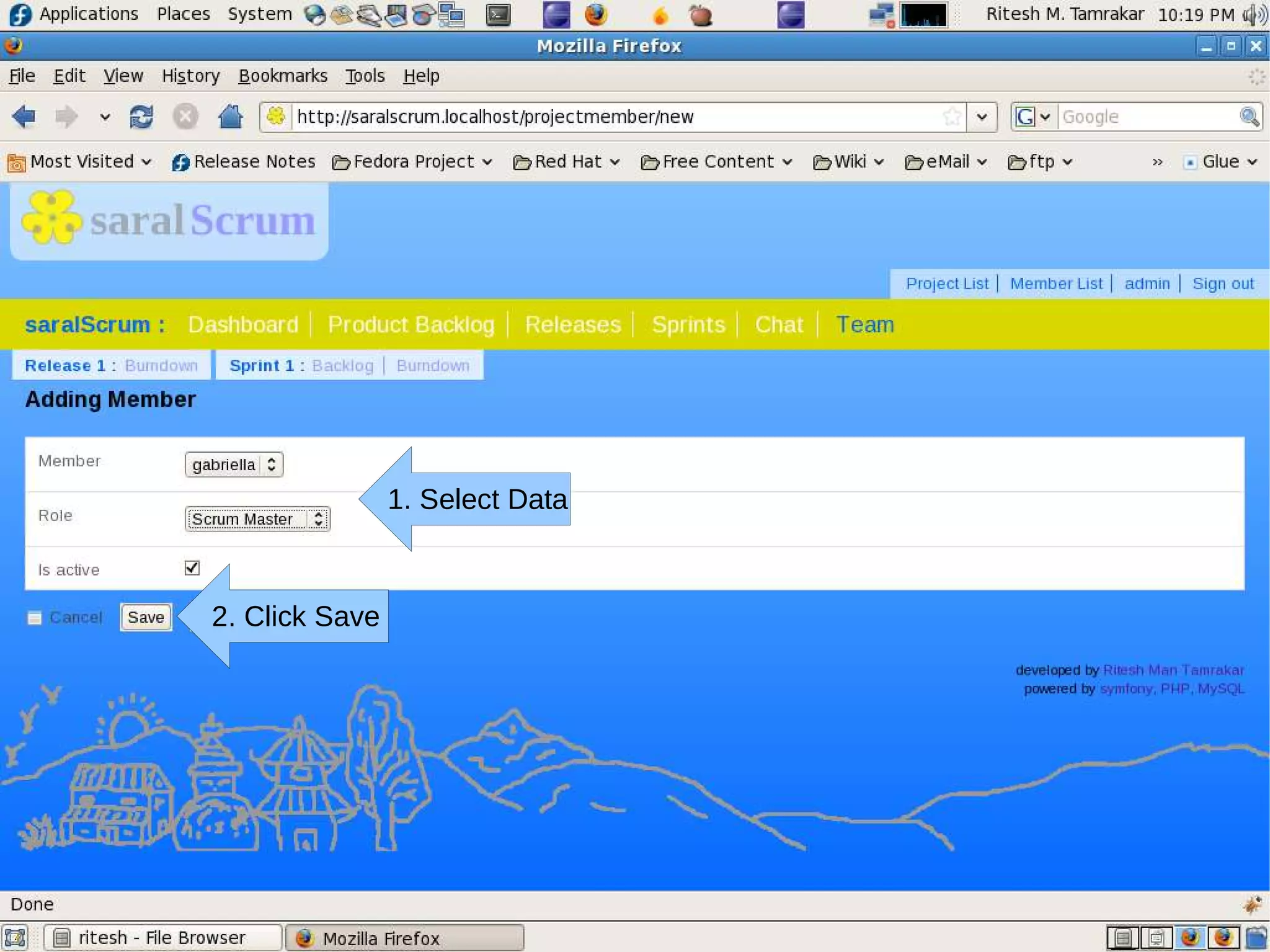Click the volume speaker icon

pyautogui.click(x=1255, y=15)
